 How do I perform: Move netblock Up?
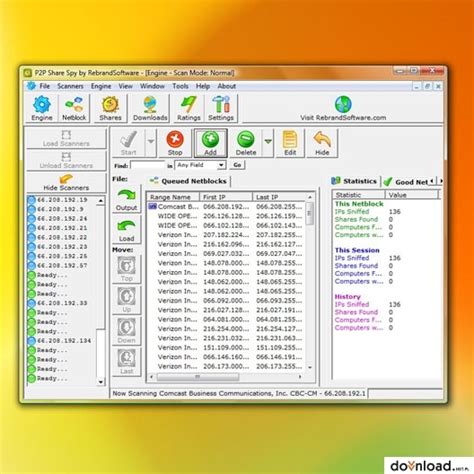[126, 300]
